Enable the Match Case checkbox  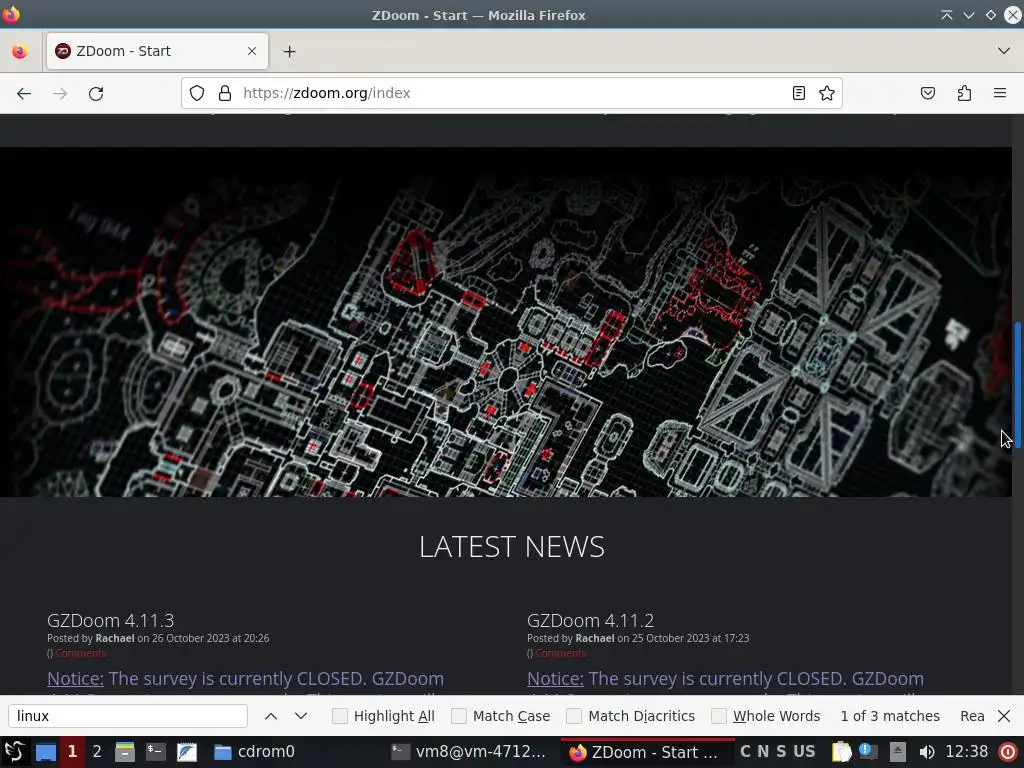pos(459,716)
